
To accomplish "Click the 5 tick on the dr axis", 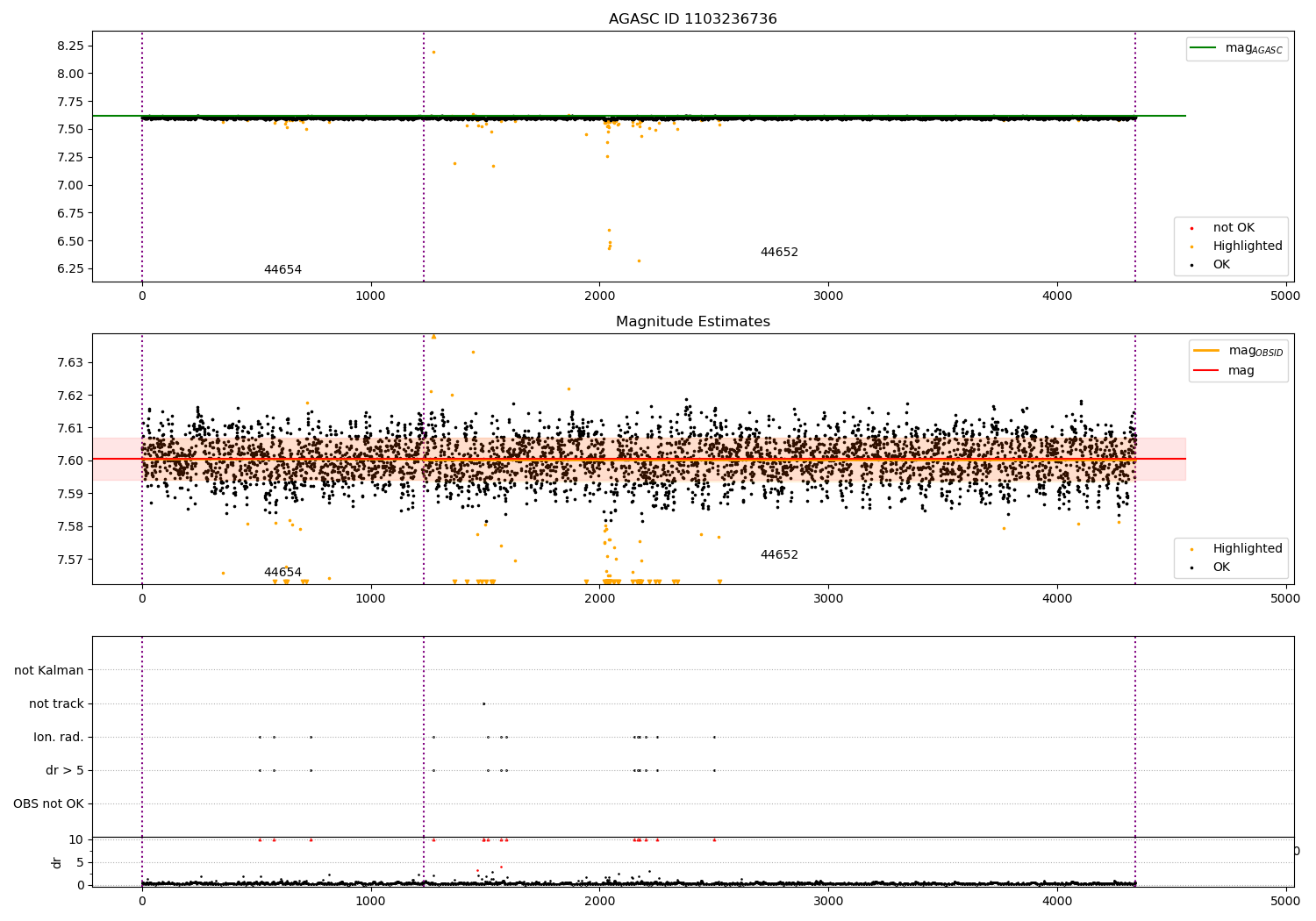I will 82,862.
